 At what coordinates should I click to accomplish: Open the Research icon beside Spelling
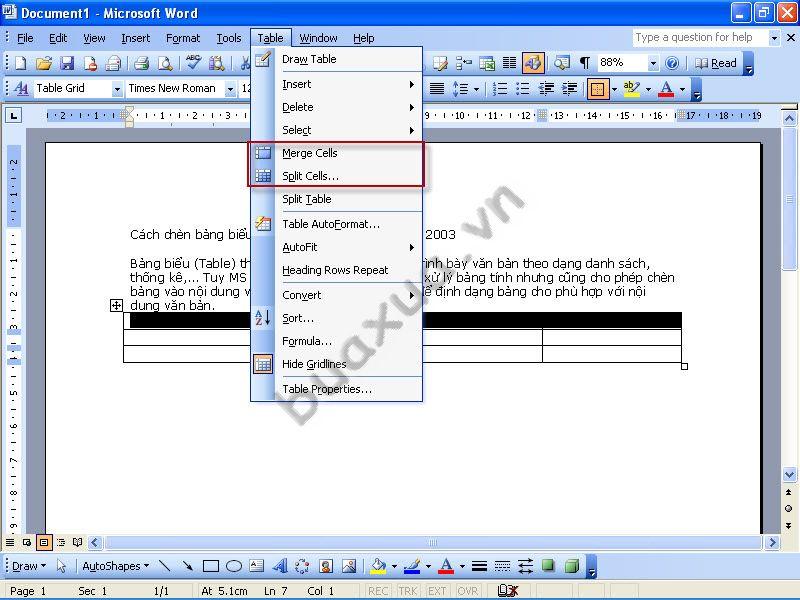coord(217,63)
